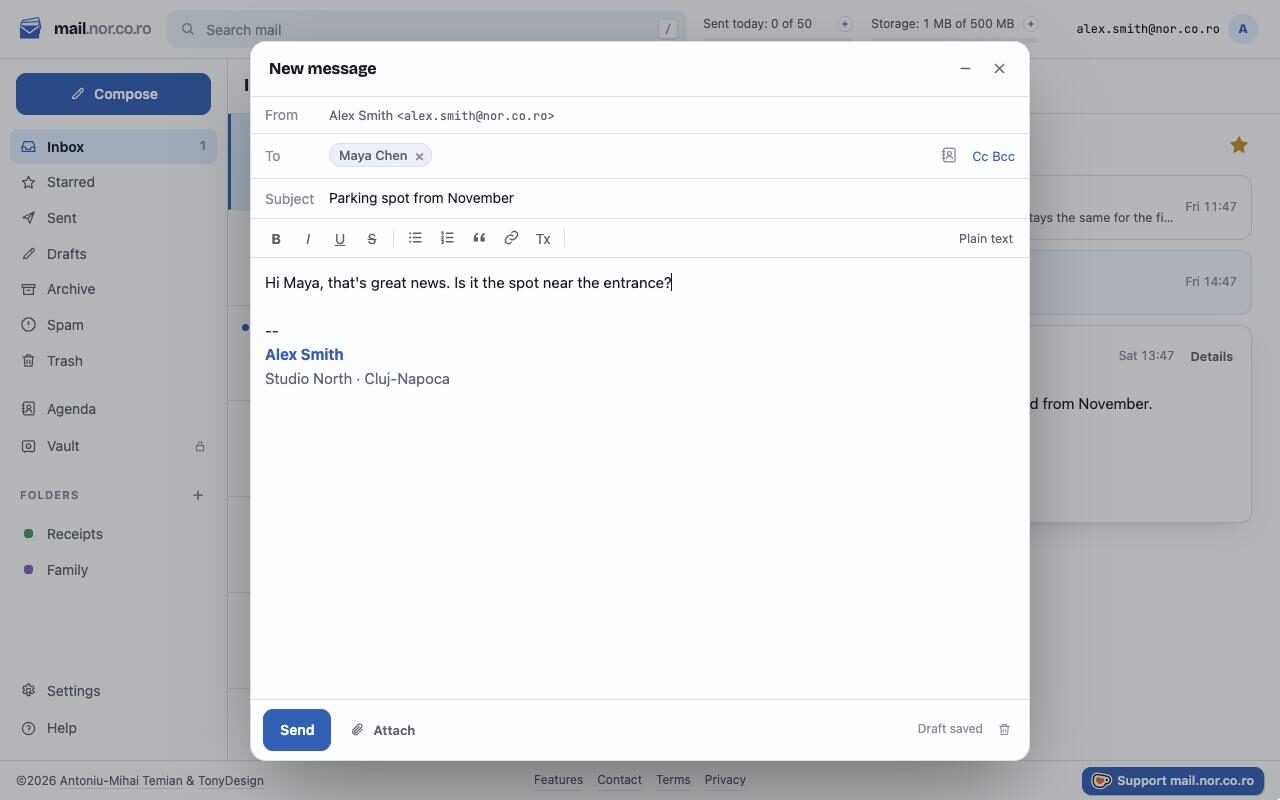Open the Inbox folder

pos(114,147)
